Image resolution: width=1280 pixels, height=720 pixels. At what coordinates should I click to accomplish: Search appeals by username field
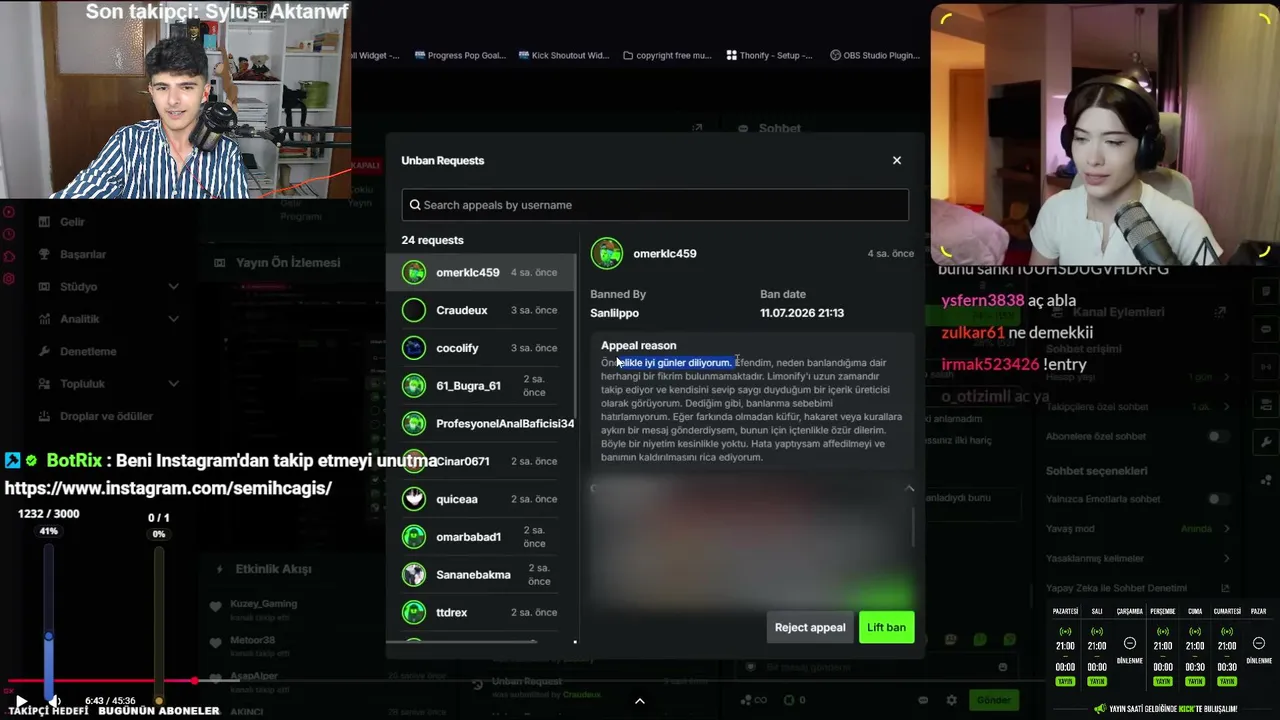pyautogui.click(x=655, y=205)
